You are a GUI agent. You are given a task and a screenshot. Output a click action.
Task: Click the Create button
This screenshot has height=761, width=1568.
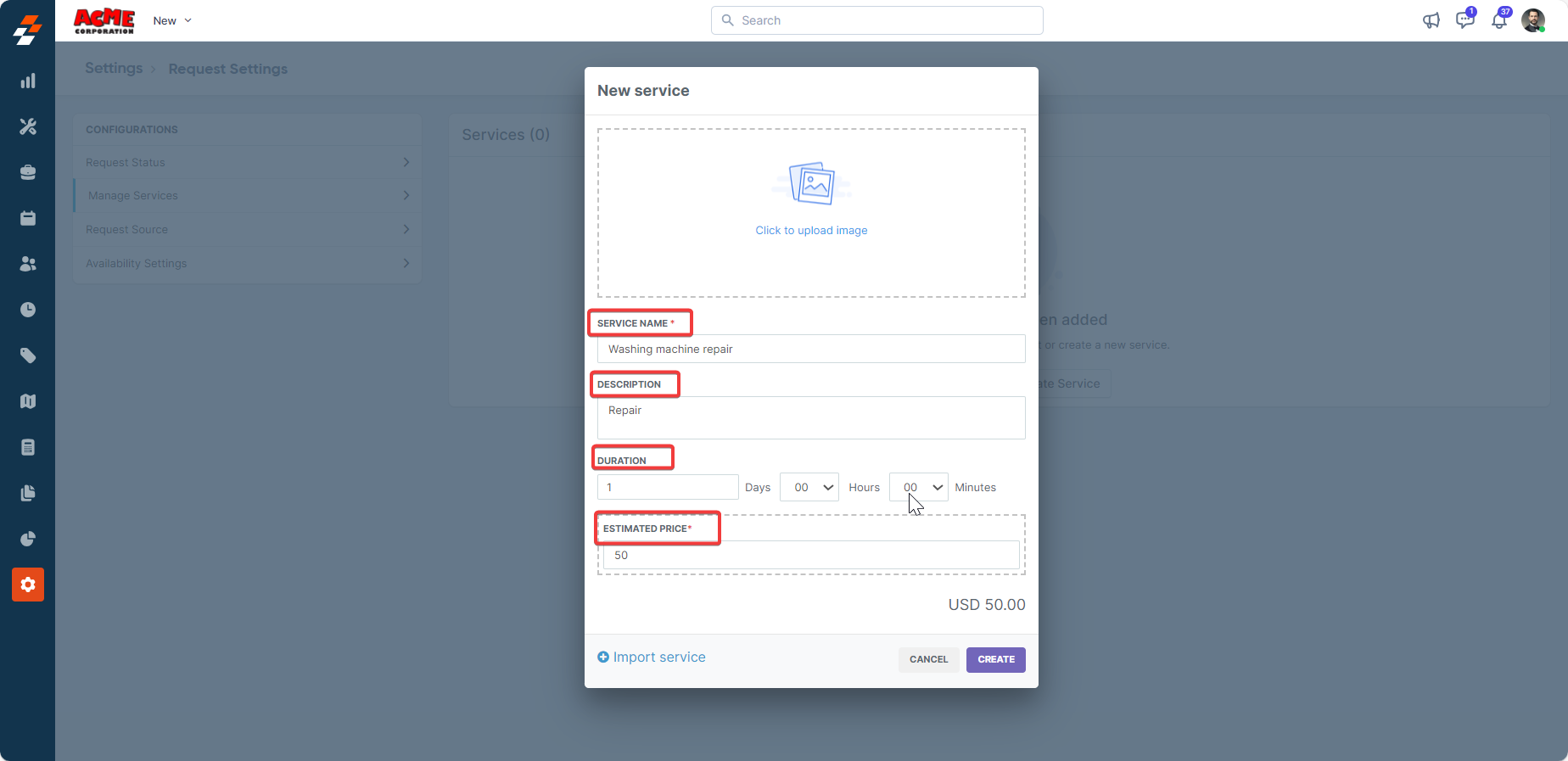[995, 659]
